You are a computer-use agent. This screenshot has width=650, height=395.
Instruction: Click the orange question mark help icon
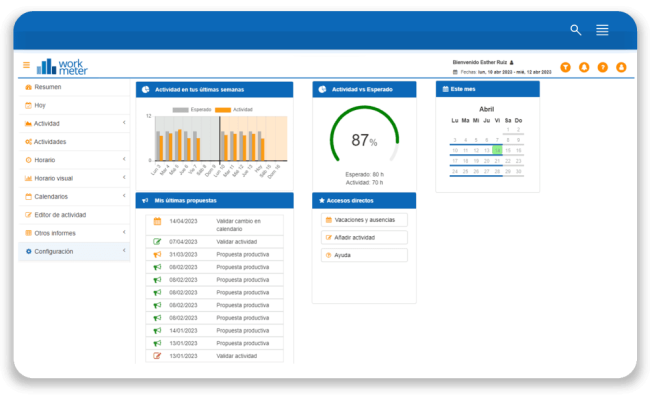tap(603, 67)
